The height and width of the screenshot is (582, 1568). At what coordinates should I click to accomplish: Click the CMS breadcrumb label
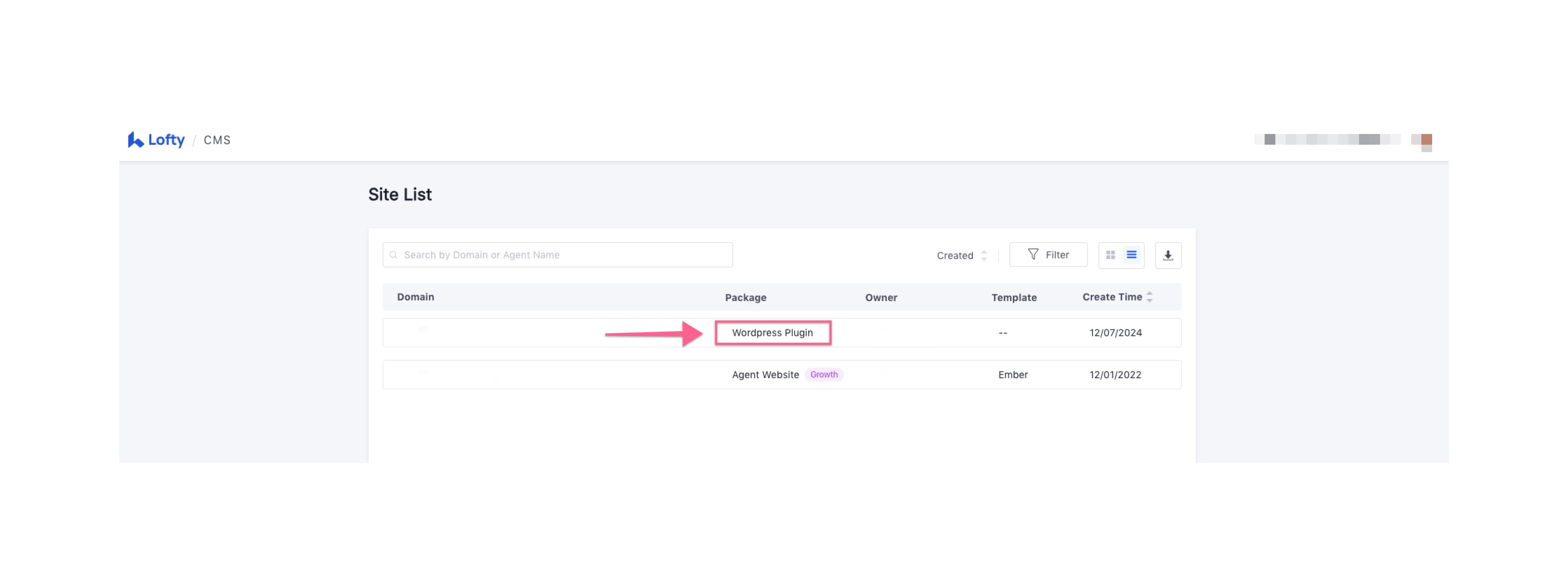click(217, 140)
